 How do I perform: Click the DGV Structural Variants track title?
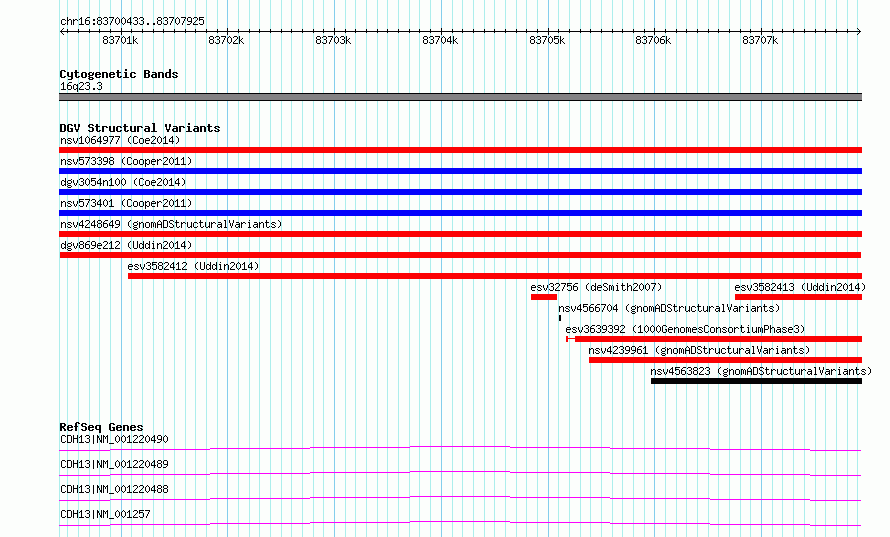coord(140,128)
